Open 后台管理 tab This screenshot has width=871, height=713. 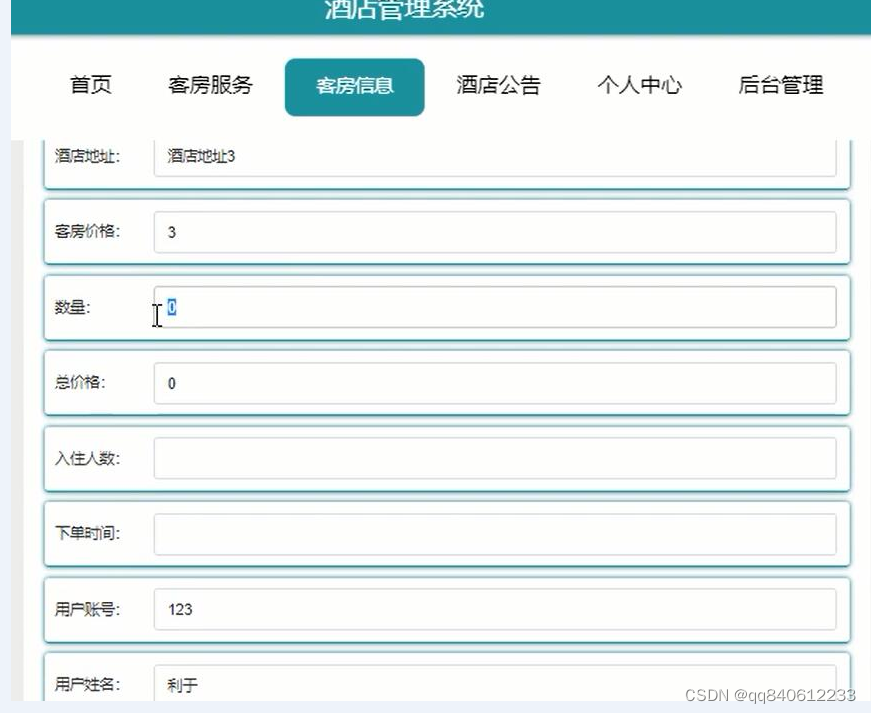point(780,86)
